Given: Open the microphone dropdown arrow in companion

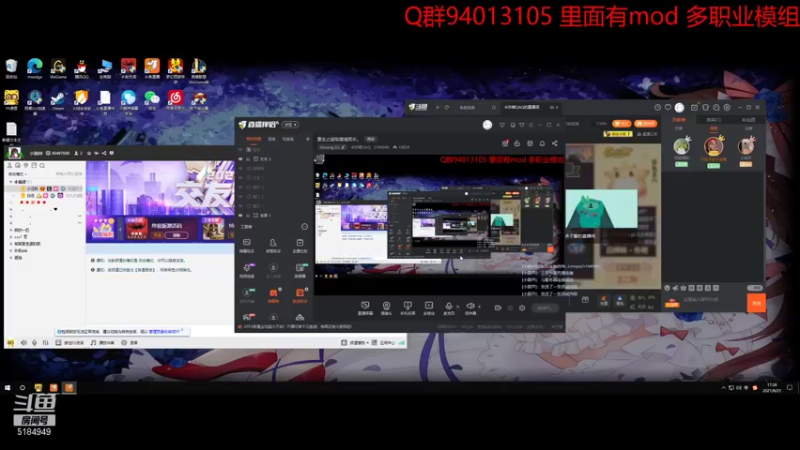Looking at the screenshot, I should [457, 307].
